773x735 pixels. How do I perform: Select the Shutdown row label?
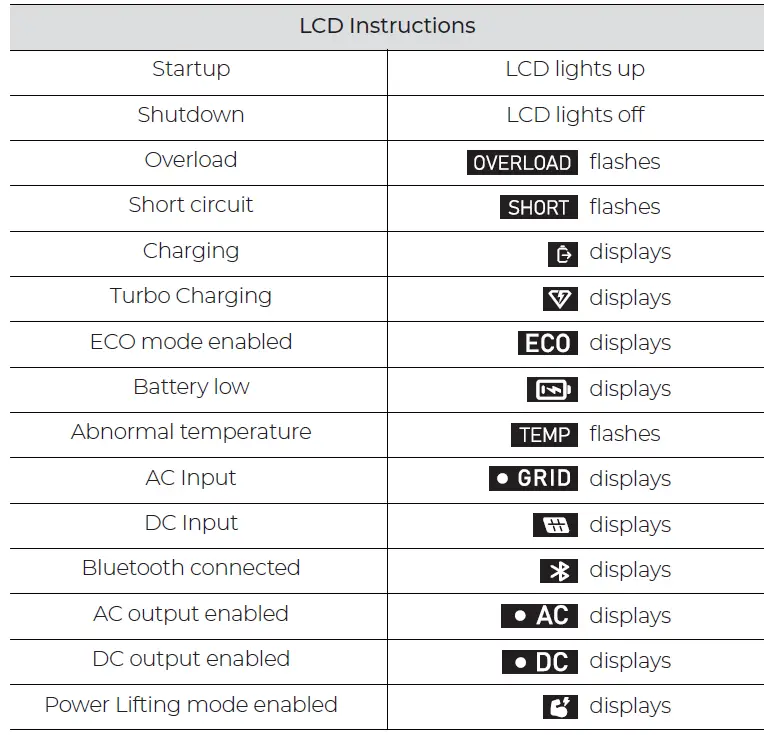click(x=191, y=114)
